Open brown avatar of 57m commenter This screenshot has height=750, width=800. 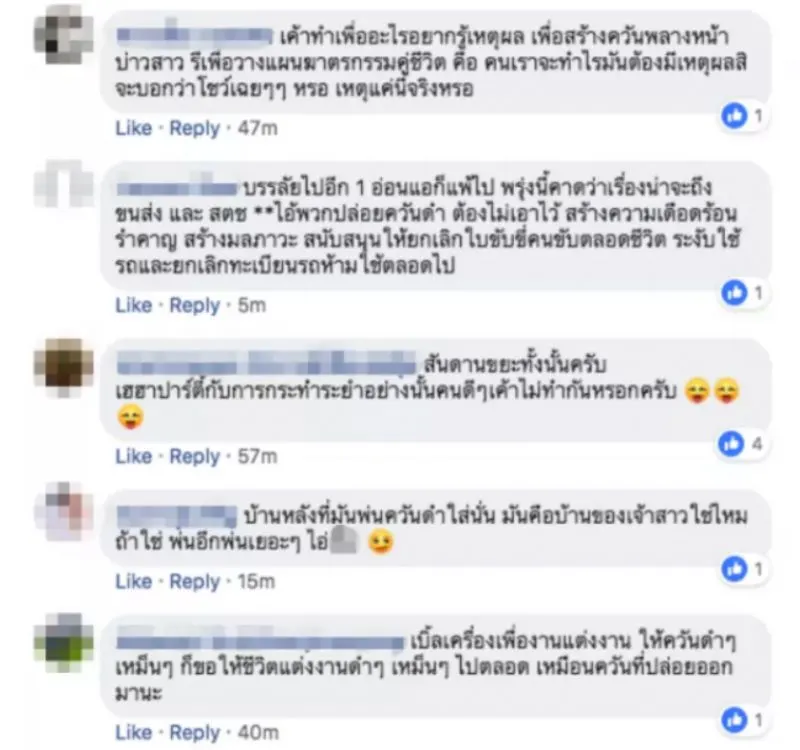(x=63, y=365)
